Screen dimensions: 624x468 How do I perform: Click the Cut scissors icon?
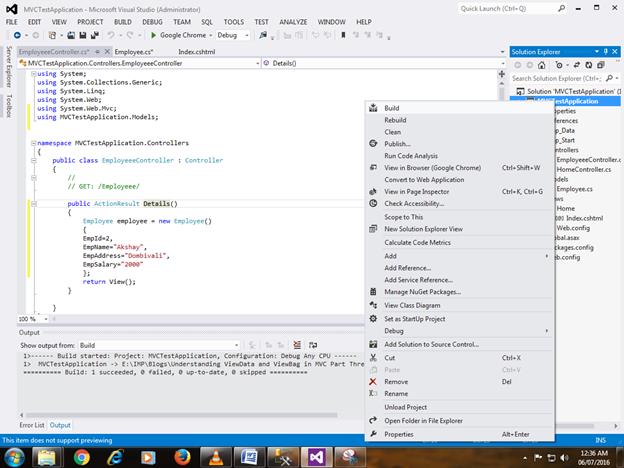tap(373, 357)
